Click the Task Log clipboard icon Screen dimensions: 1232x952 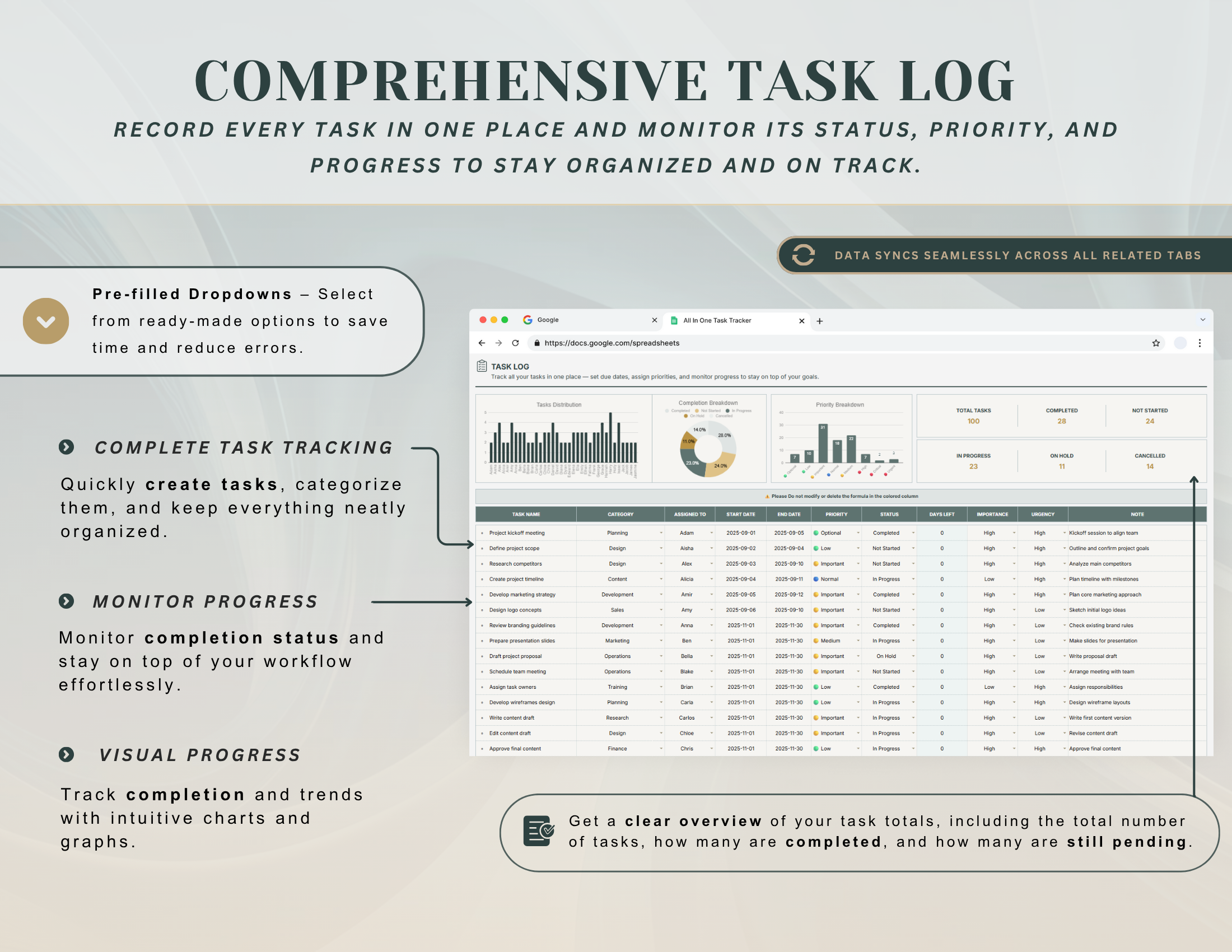point(482,366)
